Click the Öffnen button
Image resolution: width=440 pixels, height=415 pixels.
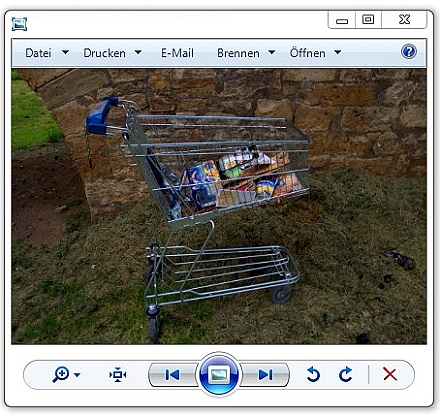click(x=308, y=53)
